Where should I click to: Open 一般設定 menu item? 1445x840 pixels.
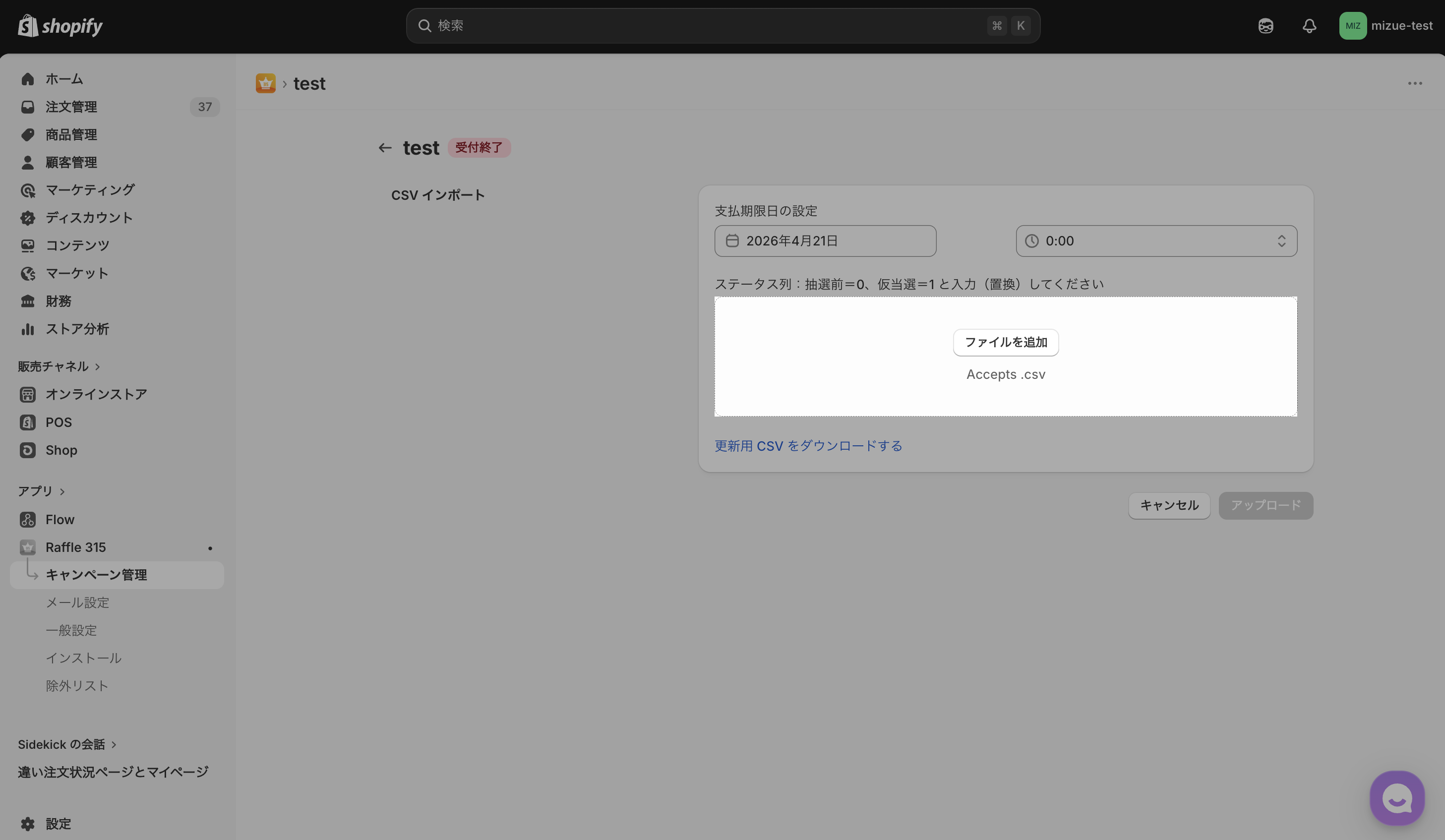point(71,631)
